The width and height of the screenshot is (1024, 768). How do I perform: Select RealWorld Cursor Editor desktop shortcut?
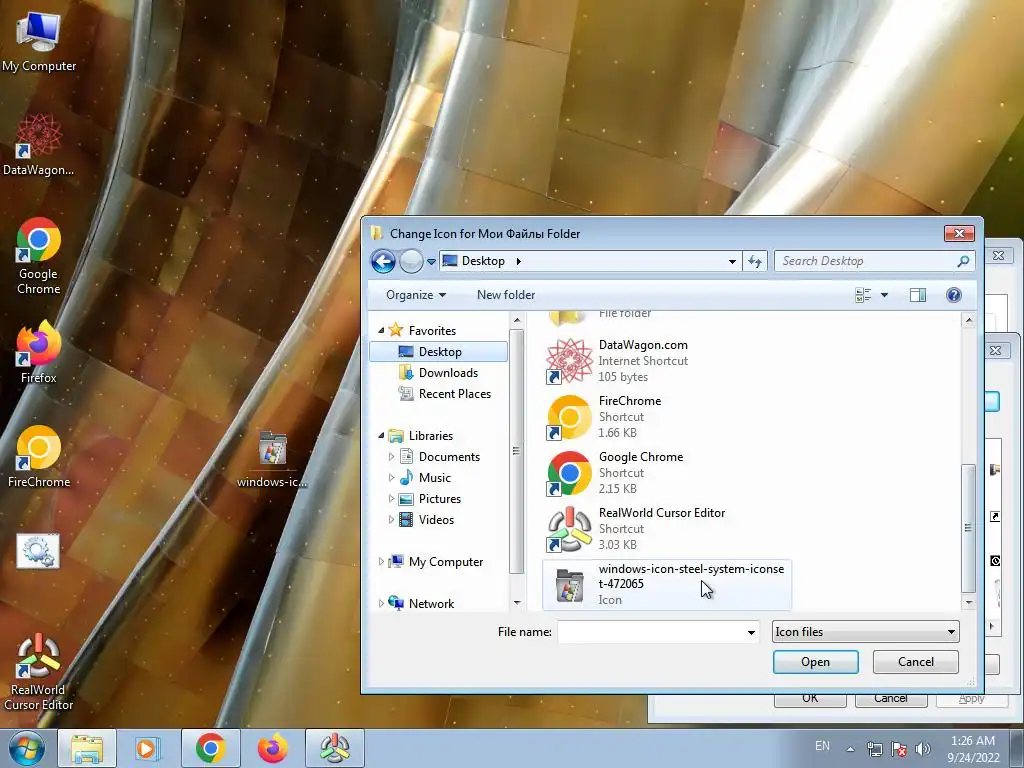[x=39, y=672]
